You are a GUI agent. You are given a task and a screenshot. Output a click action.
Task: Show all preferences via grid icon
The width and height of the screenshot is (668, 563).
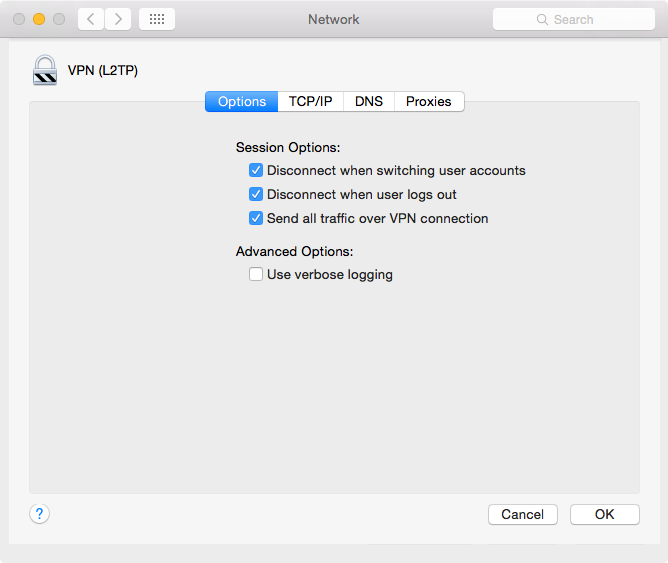point(157,19)
